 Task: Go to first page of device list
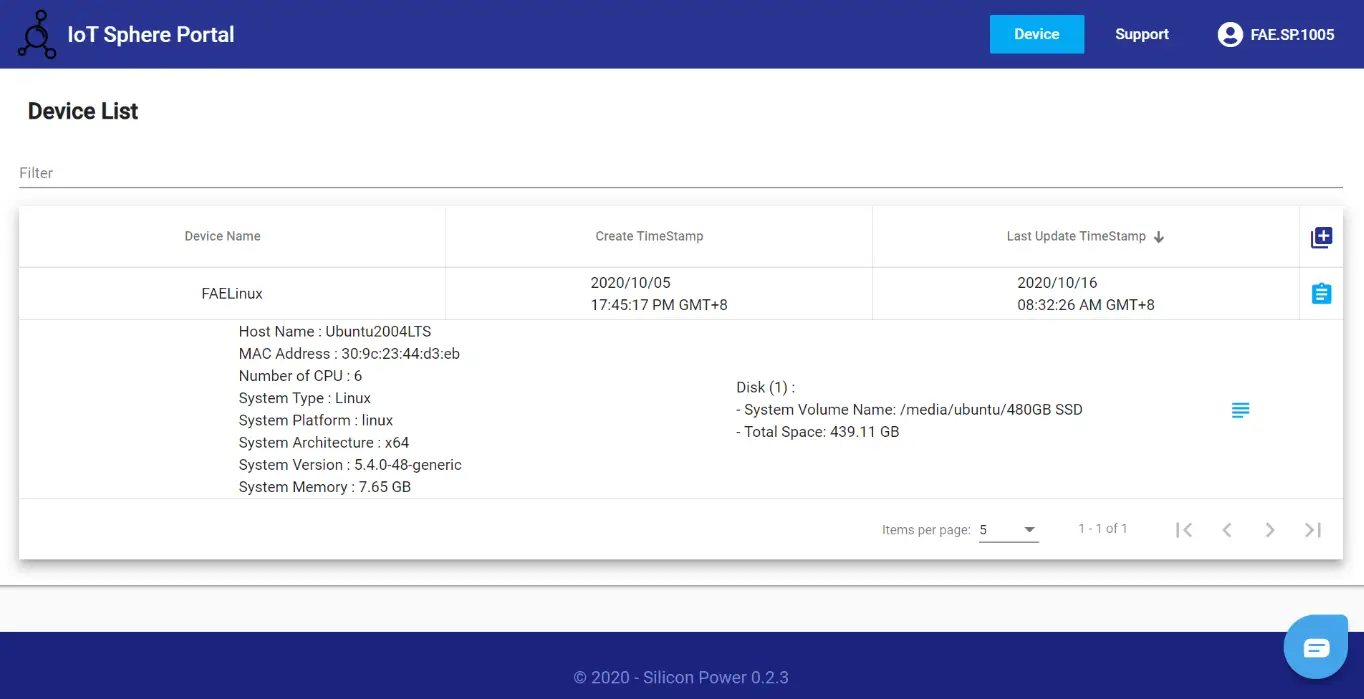[x=1184, y=530]
